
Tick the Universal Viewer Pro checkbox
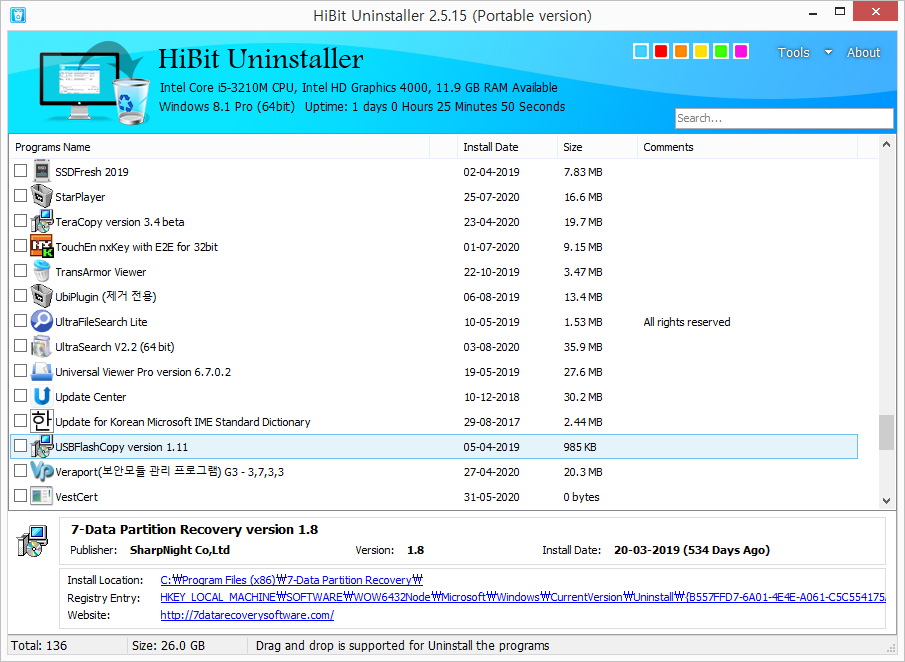20,371
